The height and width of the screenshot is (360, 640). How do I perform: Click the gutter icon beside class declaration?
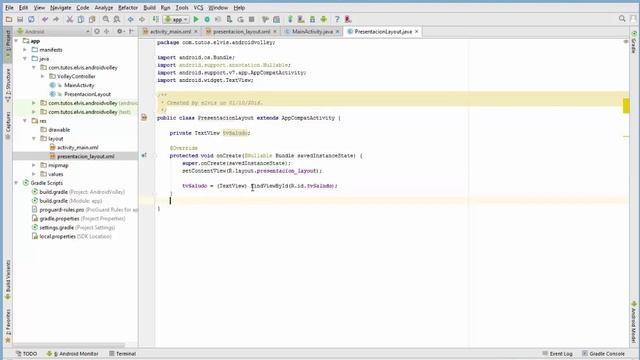[144, 118]
